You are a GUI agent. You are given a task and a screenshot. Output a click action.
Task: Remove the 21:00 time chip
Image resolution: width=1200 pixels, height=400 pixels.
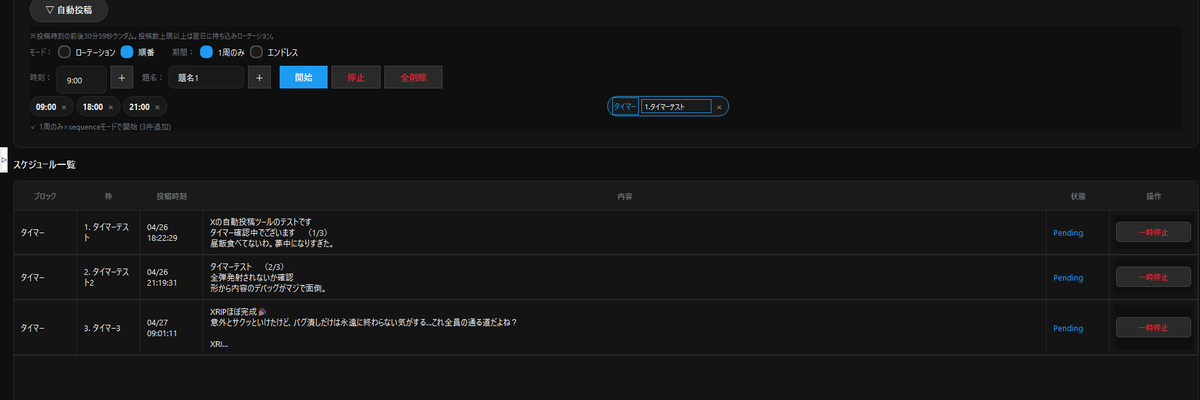tap(159, 106)
